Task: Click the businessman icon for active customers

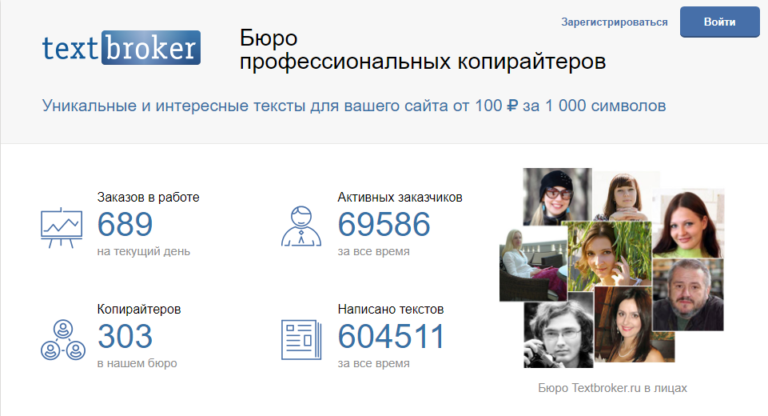Action: point(302,226)
